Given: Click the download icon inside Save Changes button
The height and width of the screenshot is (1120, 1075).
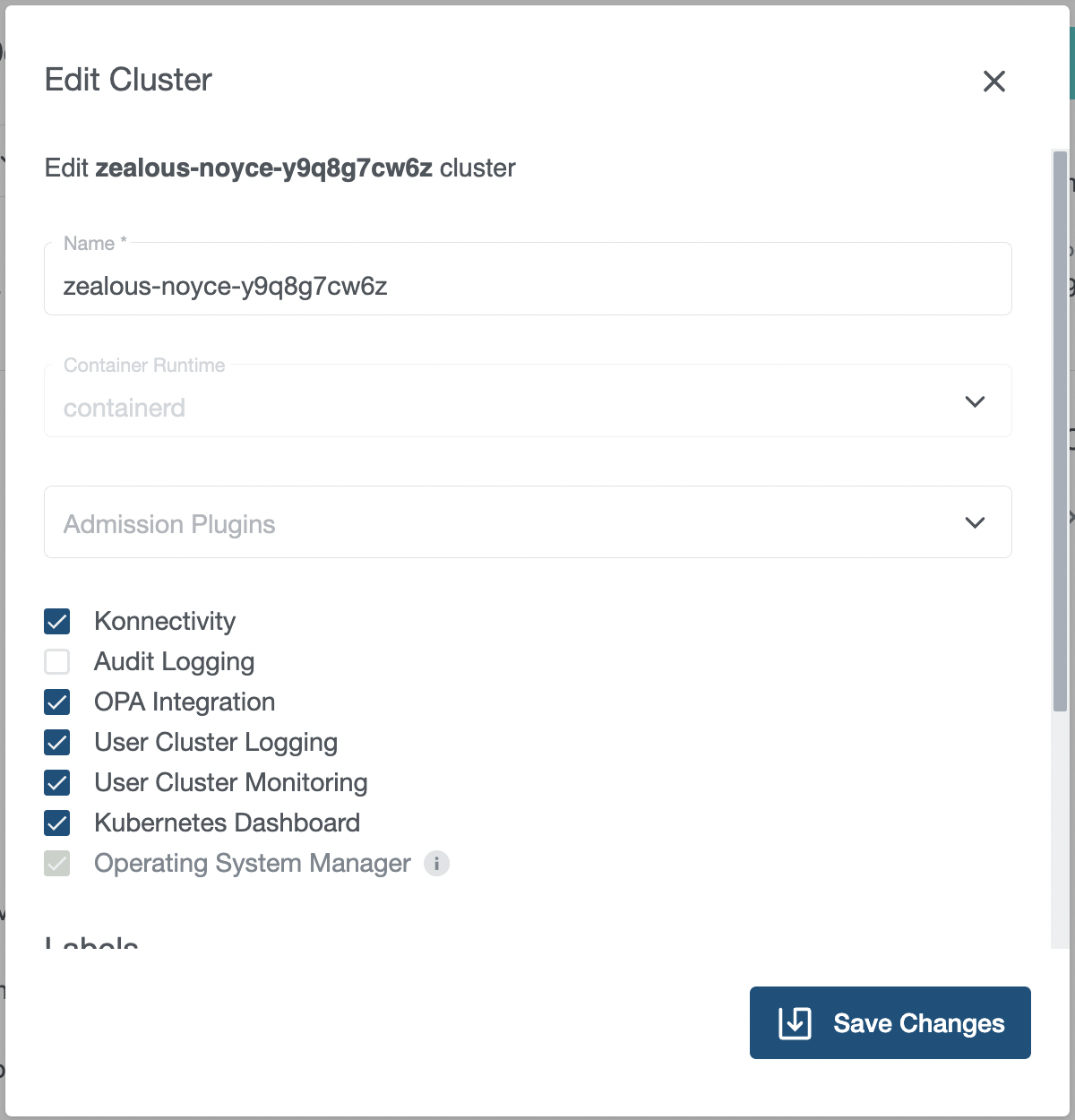Looking at the screenshot, I should (795, 1022).
